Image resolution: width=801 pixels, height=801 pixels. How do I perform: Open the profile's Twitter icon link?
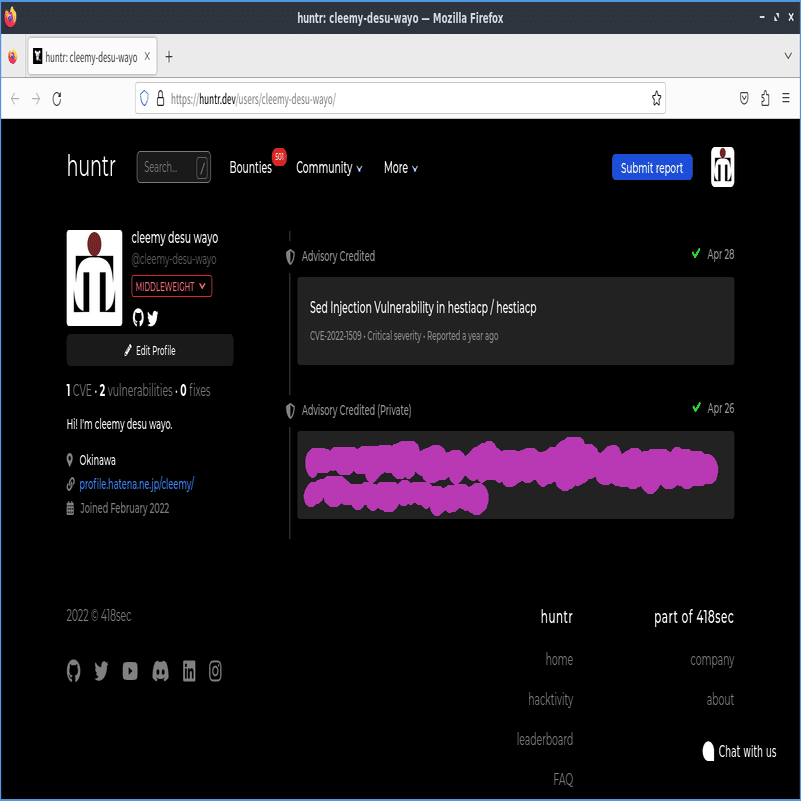click(153, 318)
